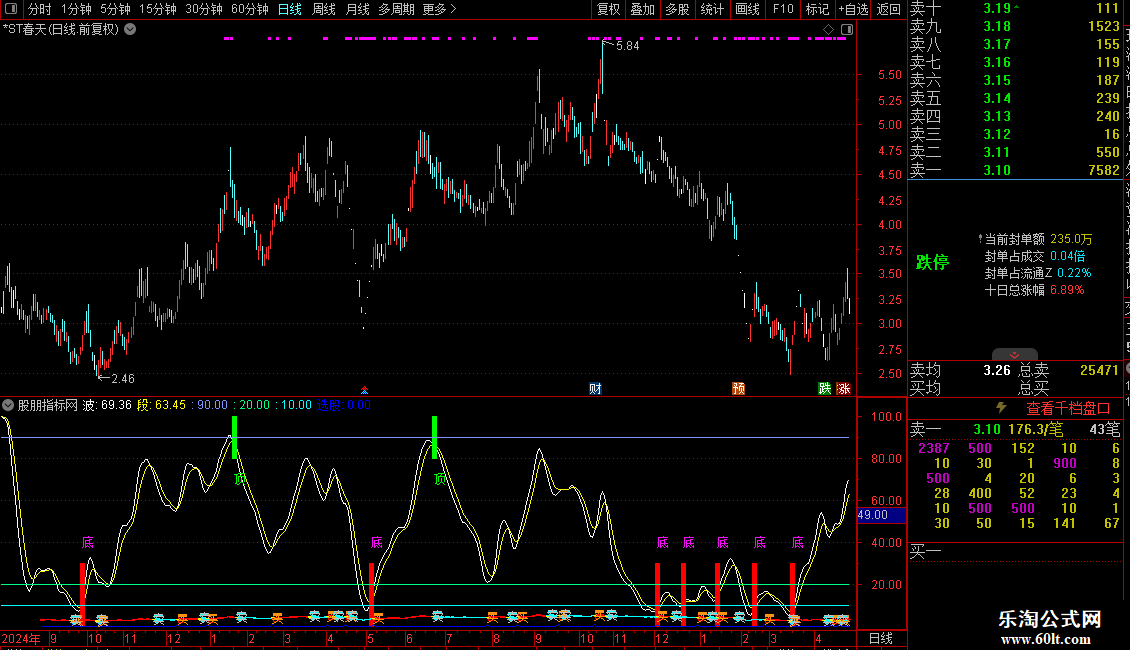Image resolution: width=1130 pixels, height=650 pixels.
Task: Open the 复权 adjustment button
Action: (608, 9)
